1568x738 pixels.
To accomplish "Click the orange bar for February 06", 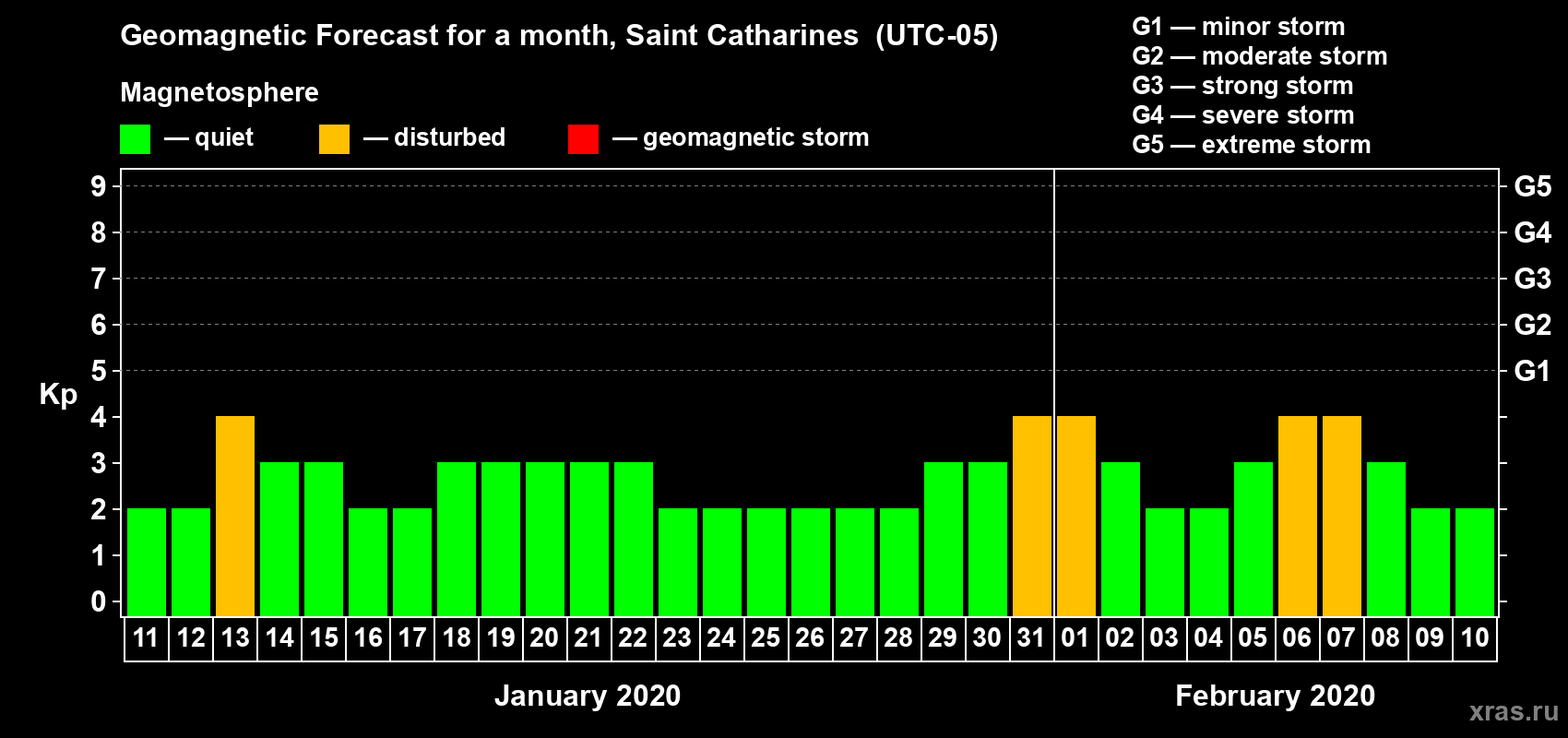I will 1298,517.
